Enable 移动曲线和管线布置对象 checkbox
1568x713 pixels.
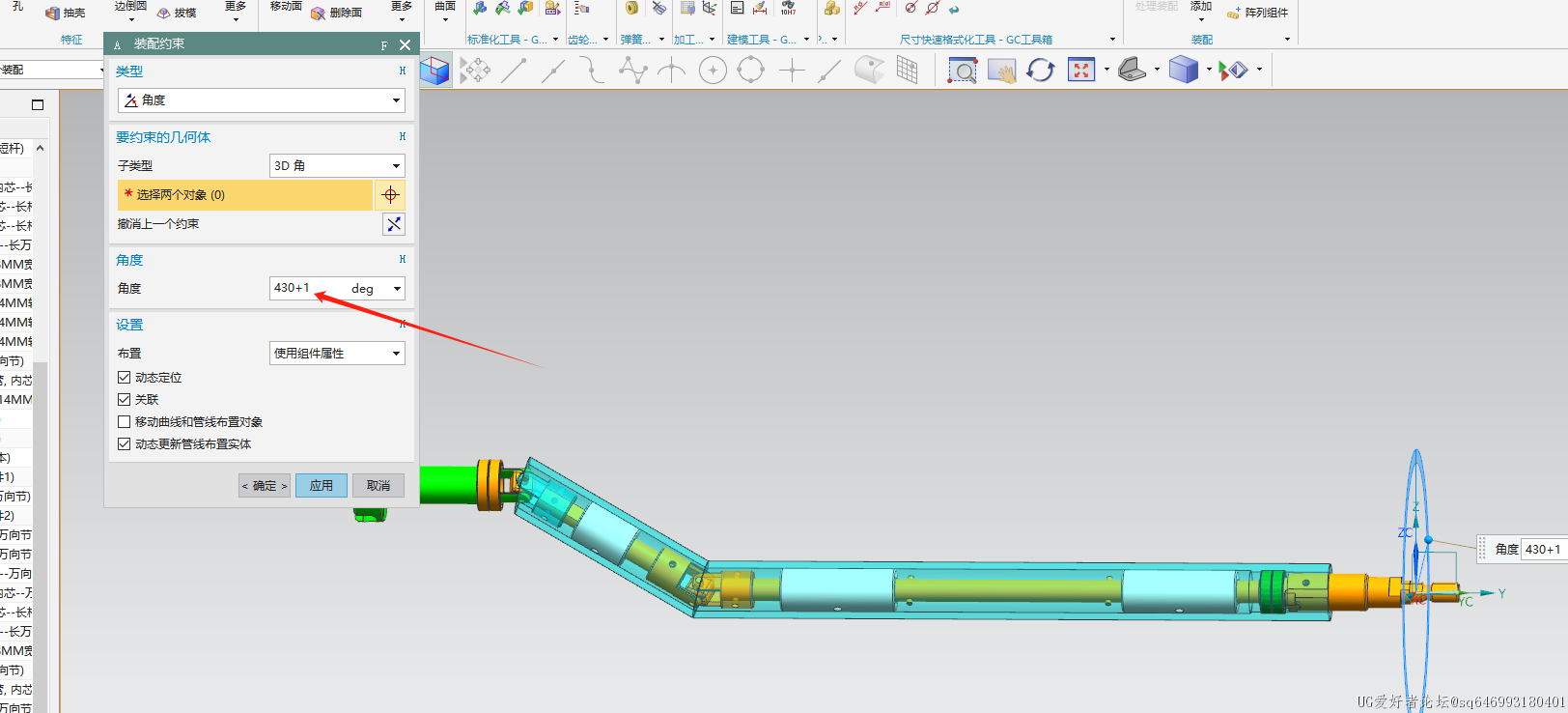click(124, 422)
